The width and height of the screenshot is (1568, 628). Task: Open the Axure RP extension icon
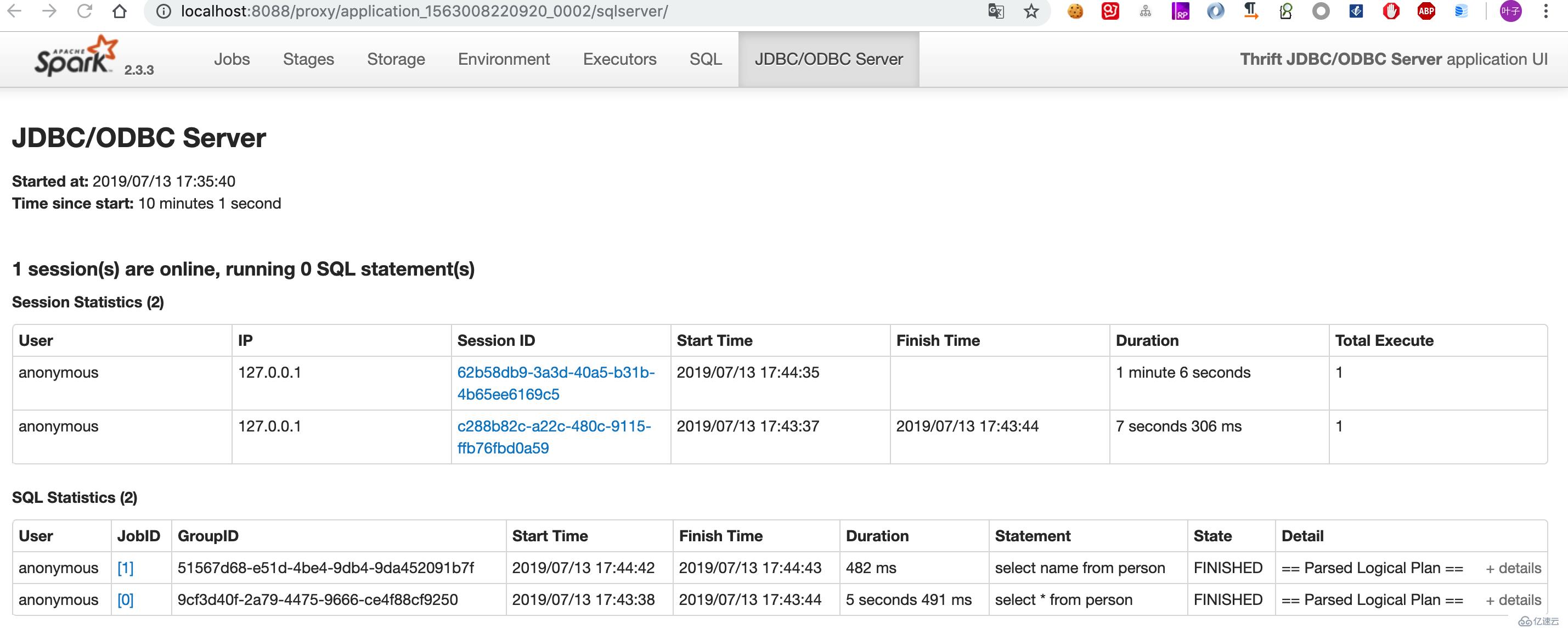point(1180,11)
